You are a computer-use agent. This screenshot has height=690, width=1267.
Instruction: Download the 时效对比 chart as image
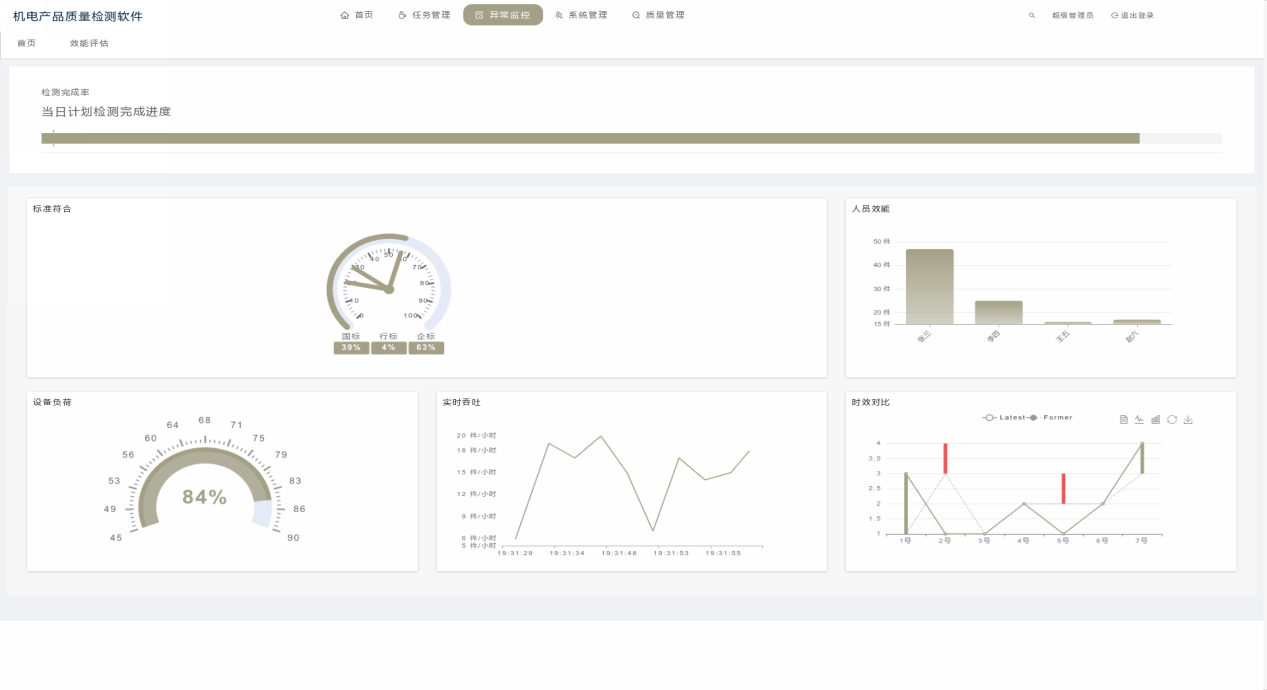coord(1188,420)
